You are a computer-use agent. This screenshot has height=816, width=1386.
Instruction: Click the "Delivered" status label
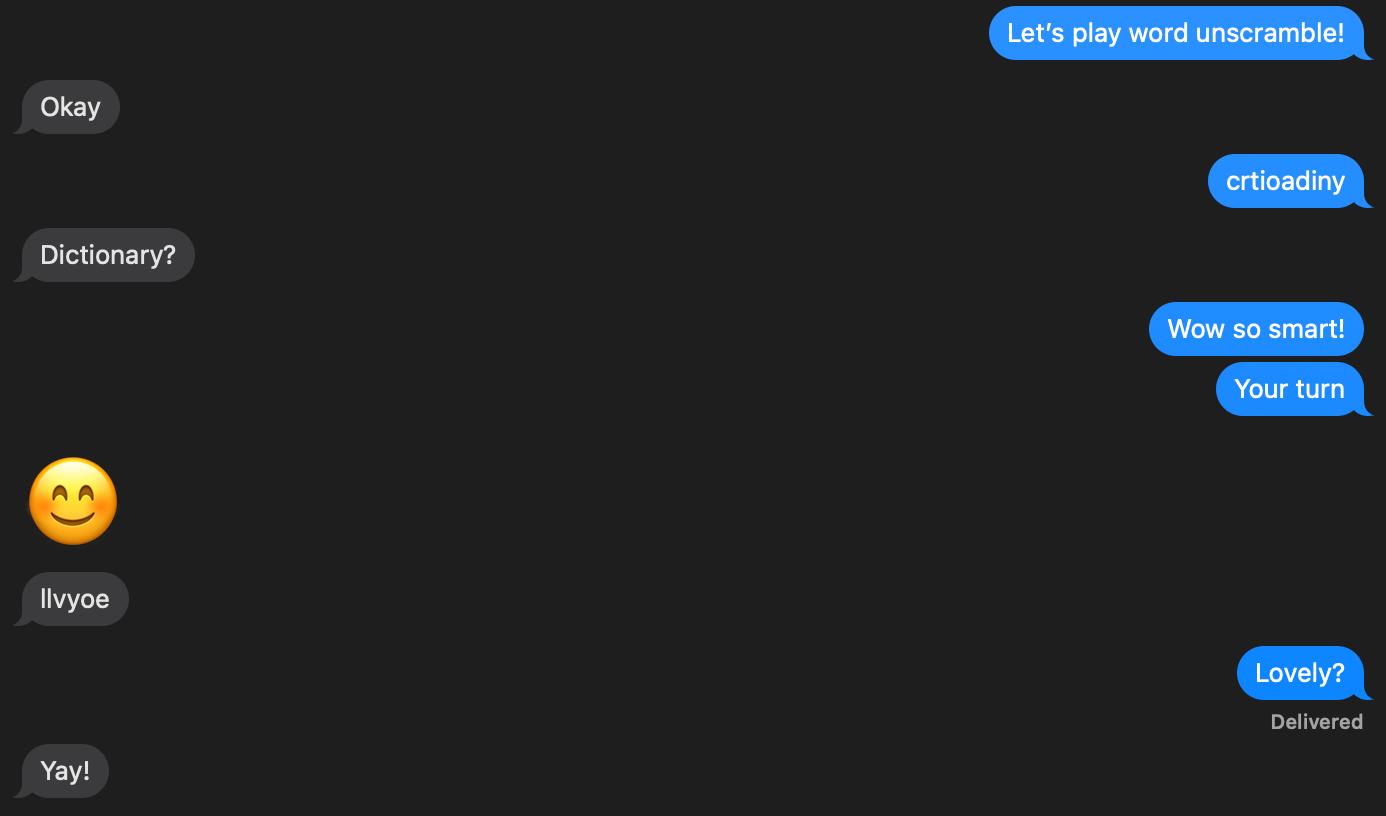(1316, 722)
